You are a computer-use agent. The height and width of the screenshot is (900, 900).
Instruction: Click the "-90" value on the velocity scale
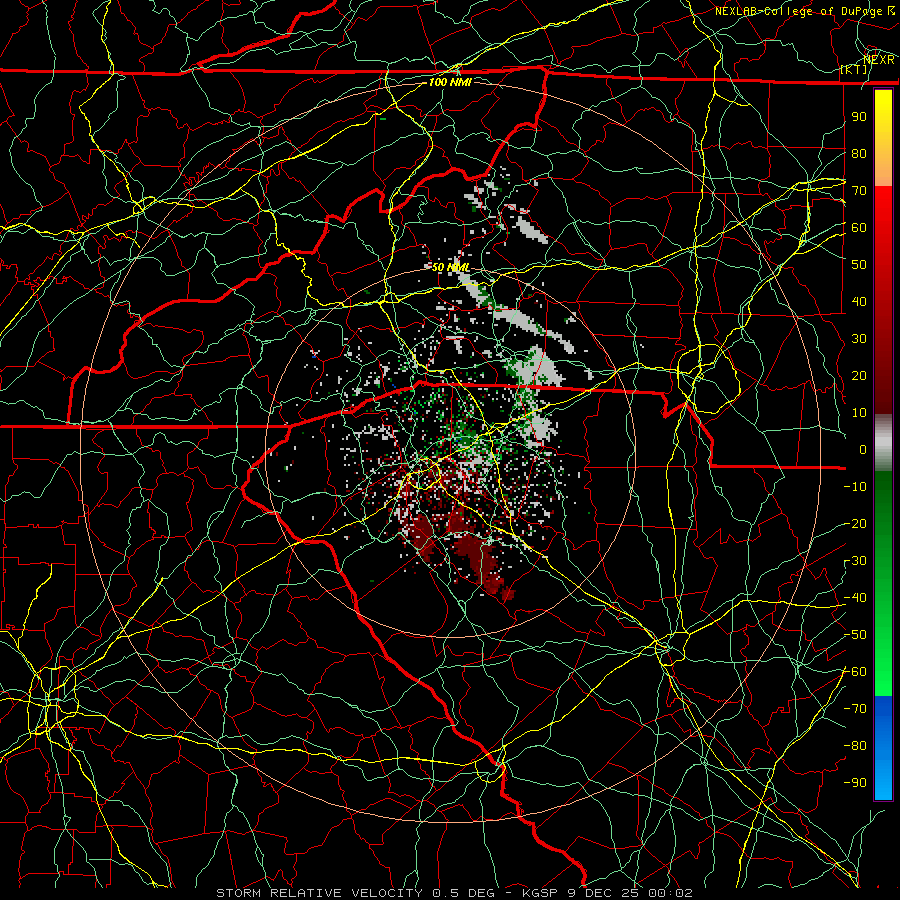[x=855, y=783]
